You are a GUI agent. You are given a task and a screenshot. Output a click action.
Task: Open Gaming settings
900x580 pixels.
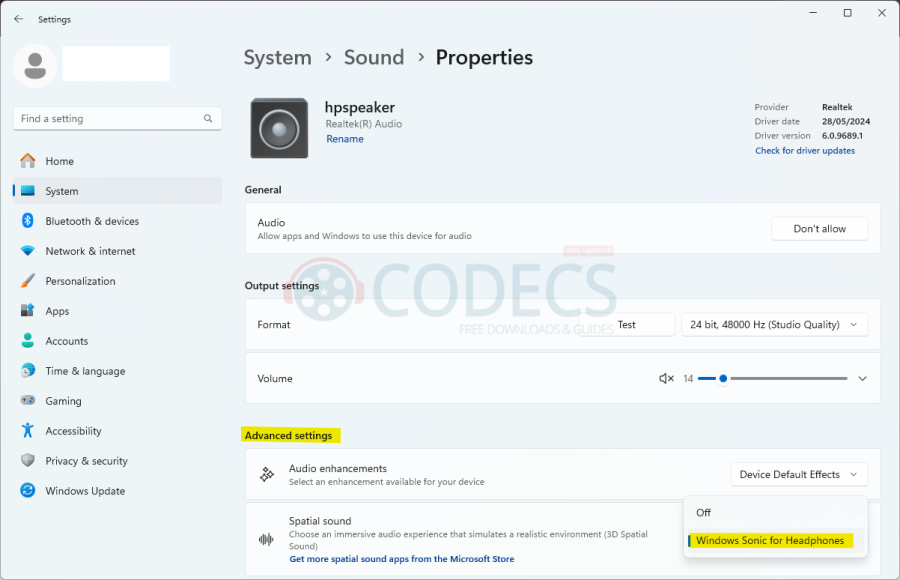pyautogui.click(x=117, y=400)
